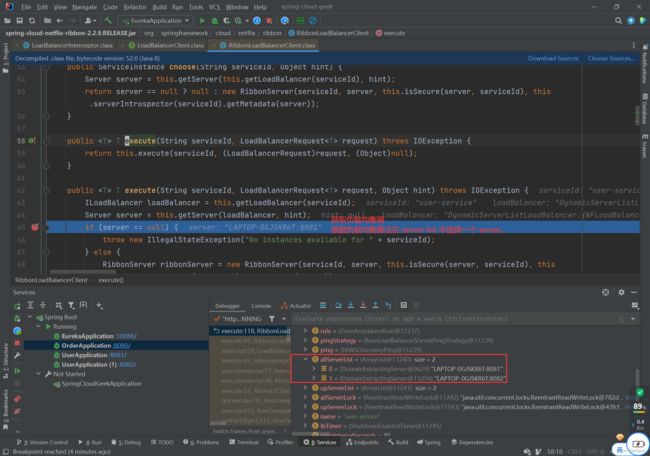Expand the upServerList variable node
The width and height of the screenshot is (650, 456).
(306, 388)
